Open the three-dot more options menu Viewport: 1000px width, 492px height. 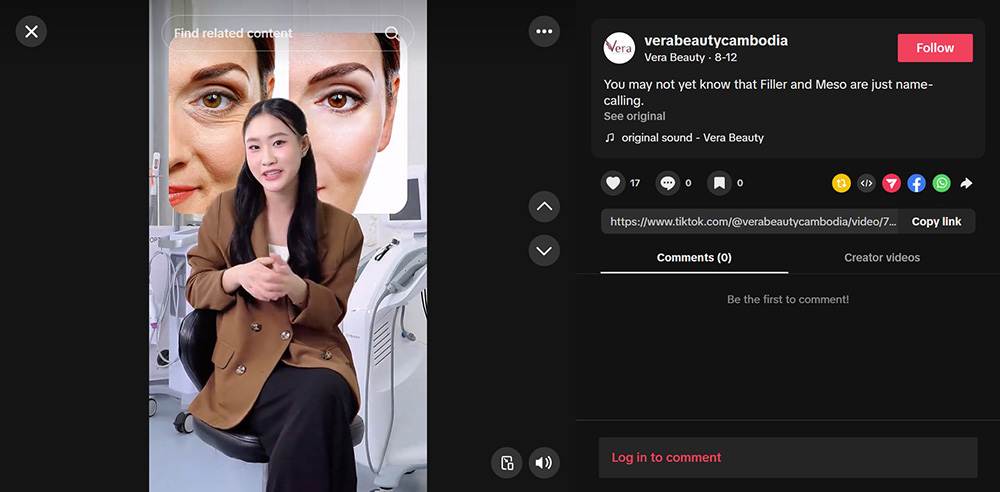point(544,31)
